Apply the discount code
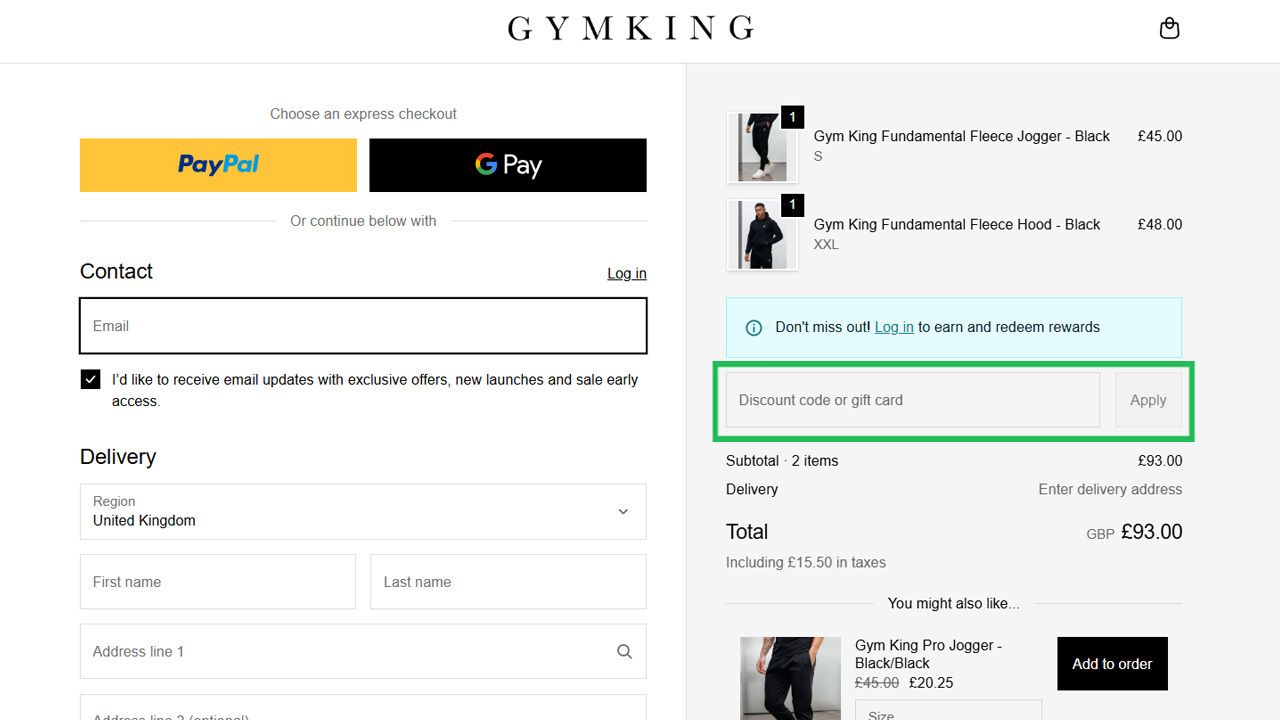This screenshot has width=1280, height=720. coord(1148,399)
